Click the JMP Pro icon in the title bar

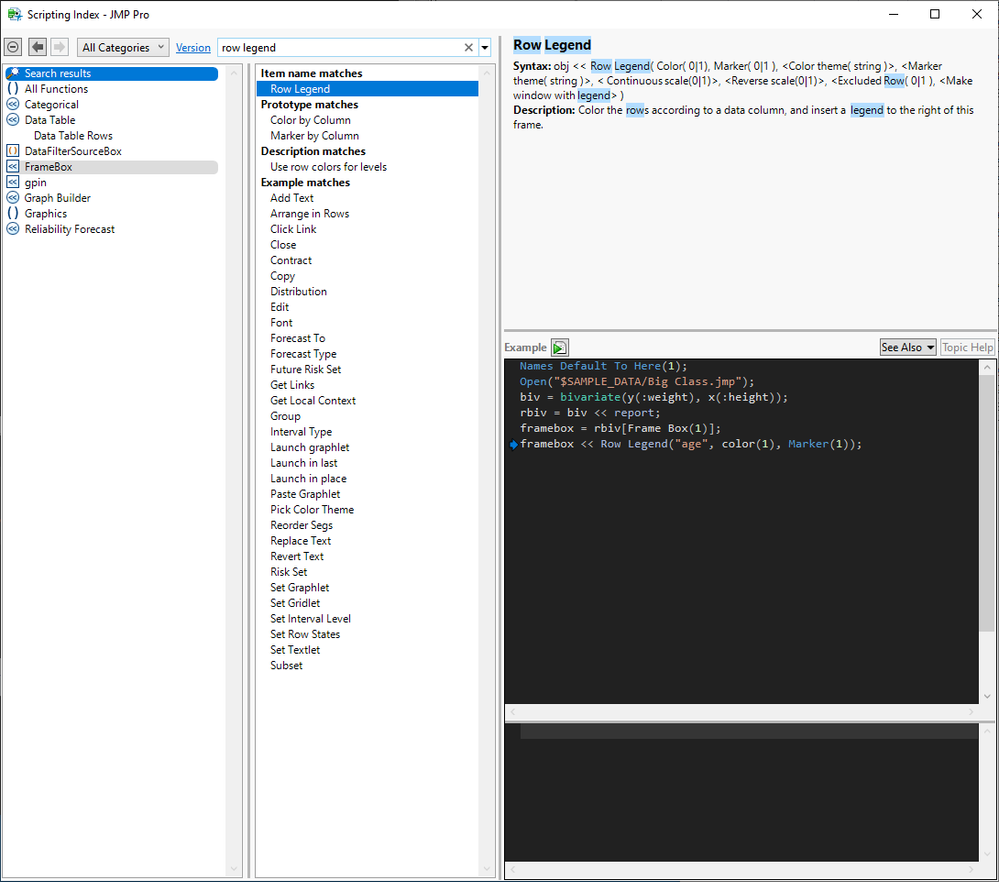(14, 15)
